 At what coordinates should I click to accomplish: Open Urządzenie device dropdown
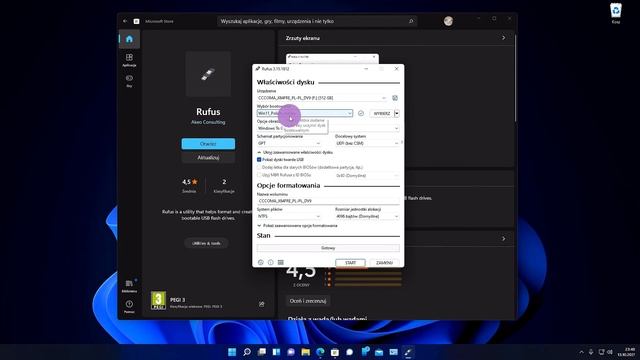tap(322, 98)
